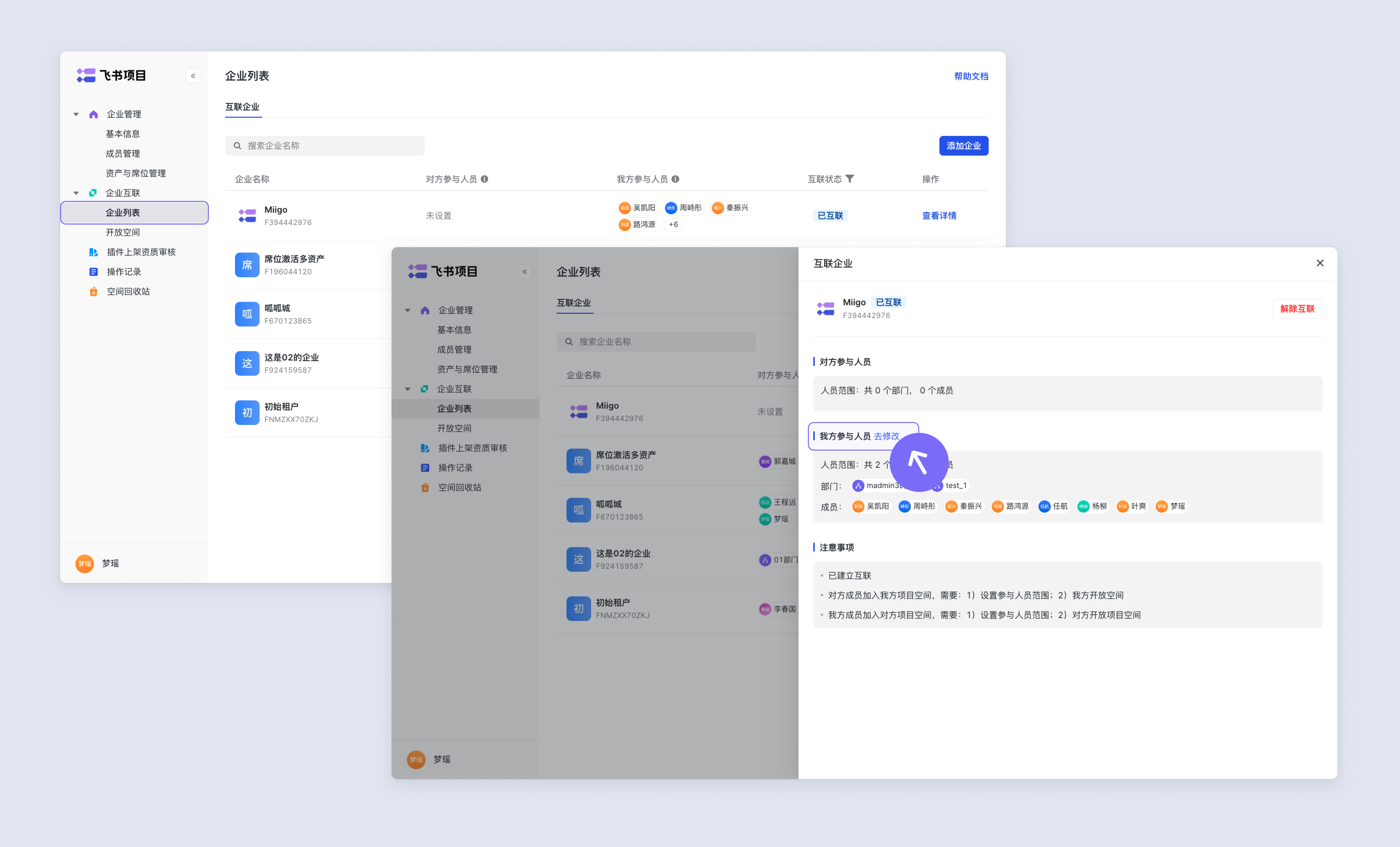Click the 叶爽 member chip in the drawer
1400x847 pixels.
coord(1131,506)
